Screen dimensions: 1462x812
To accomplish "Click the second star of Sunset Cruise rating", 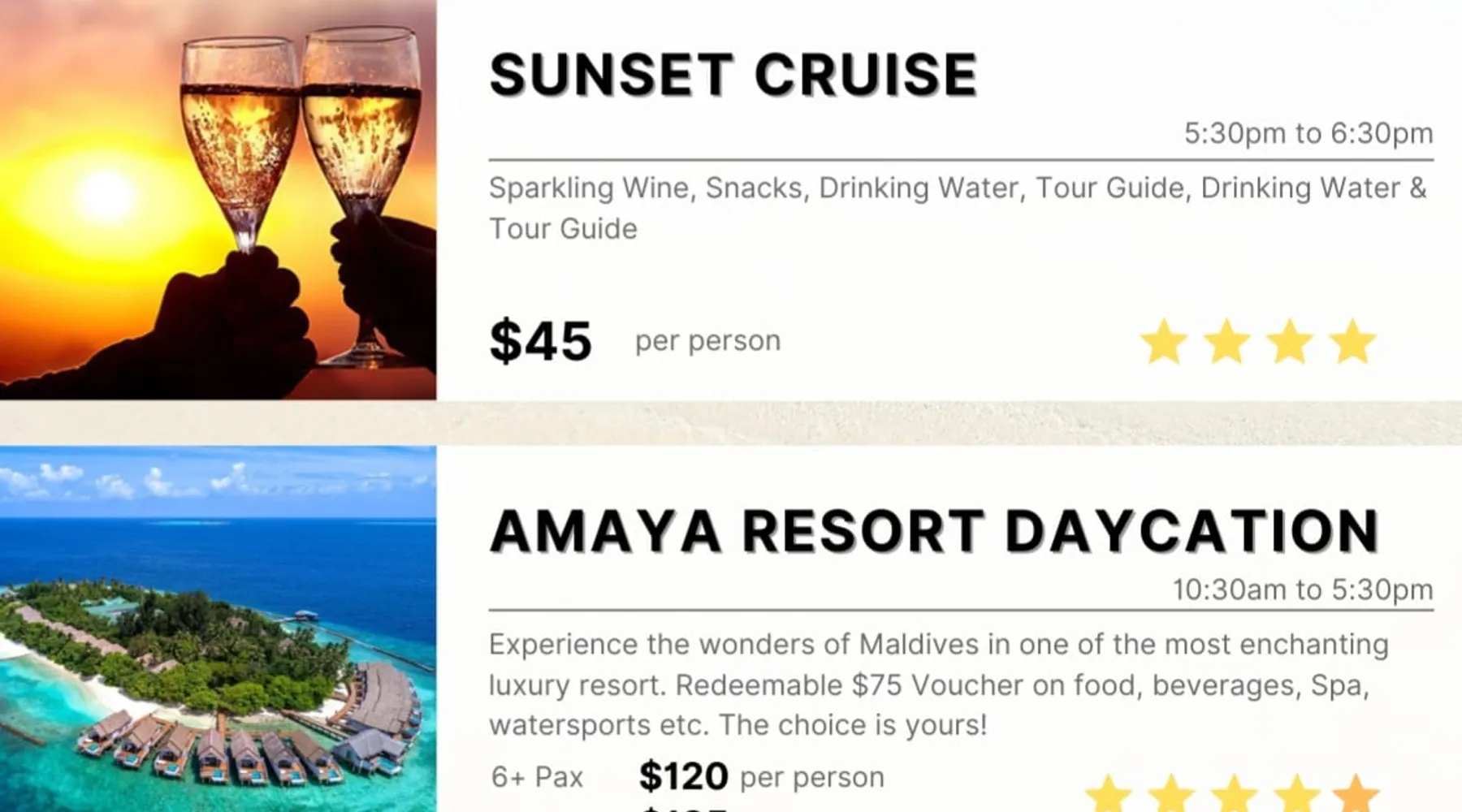I will click(x=1226, y=341).
